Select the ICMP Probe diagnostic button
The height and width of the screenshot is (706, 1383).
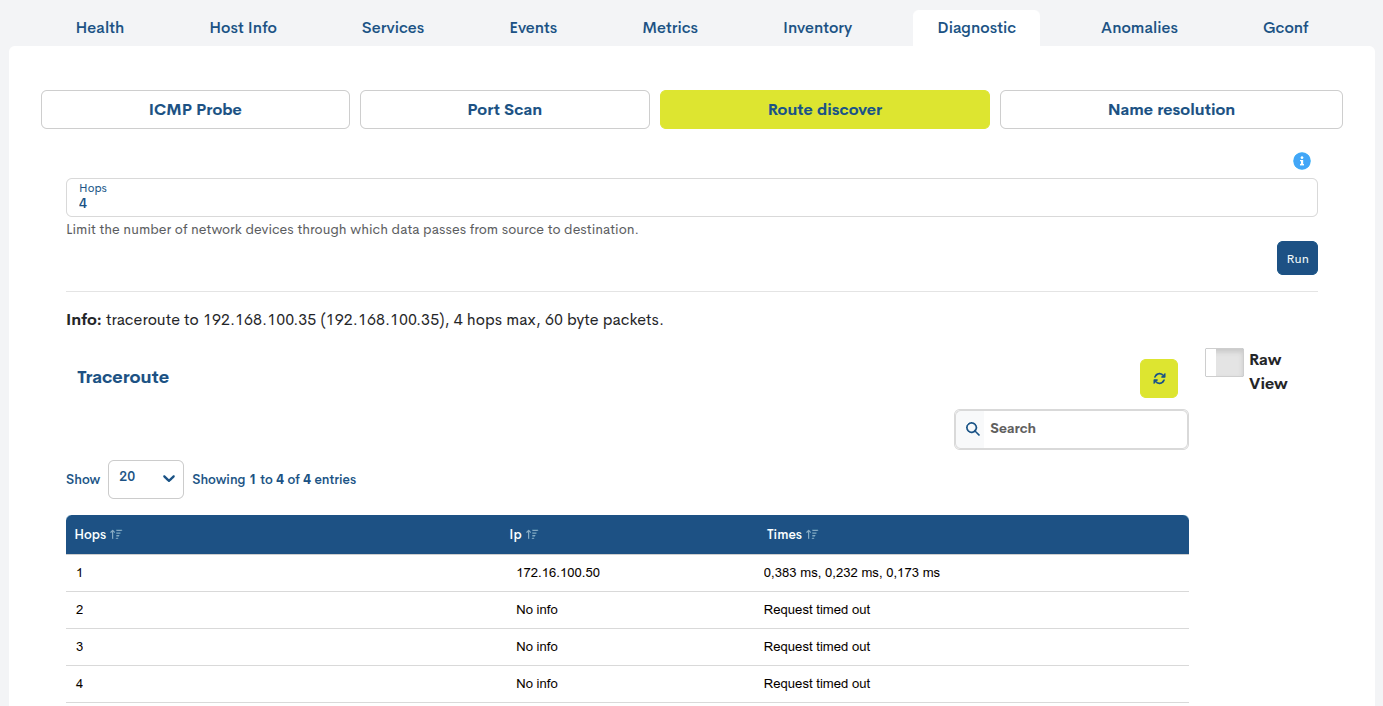[195, 110]
